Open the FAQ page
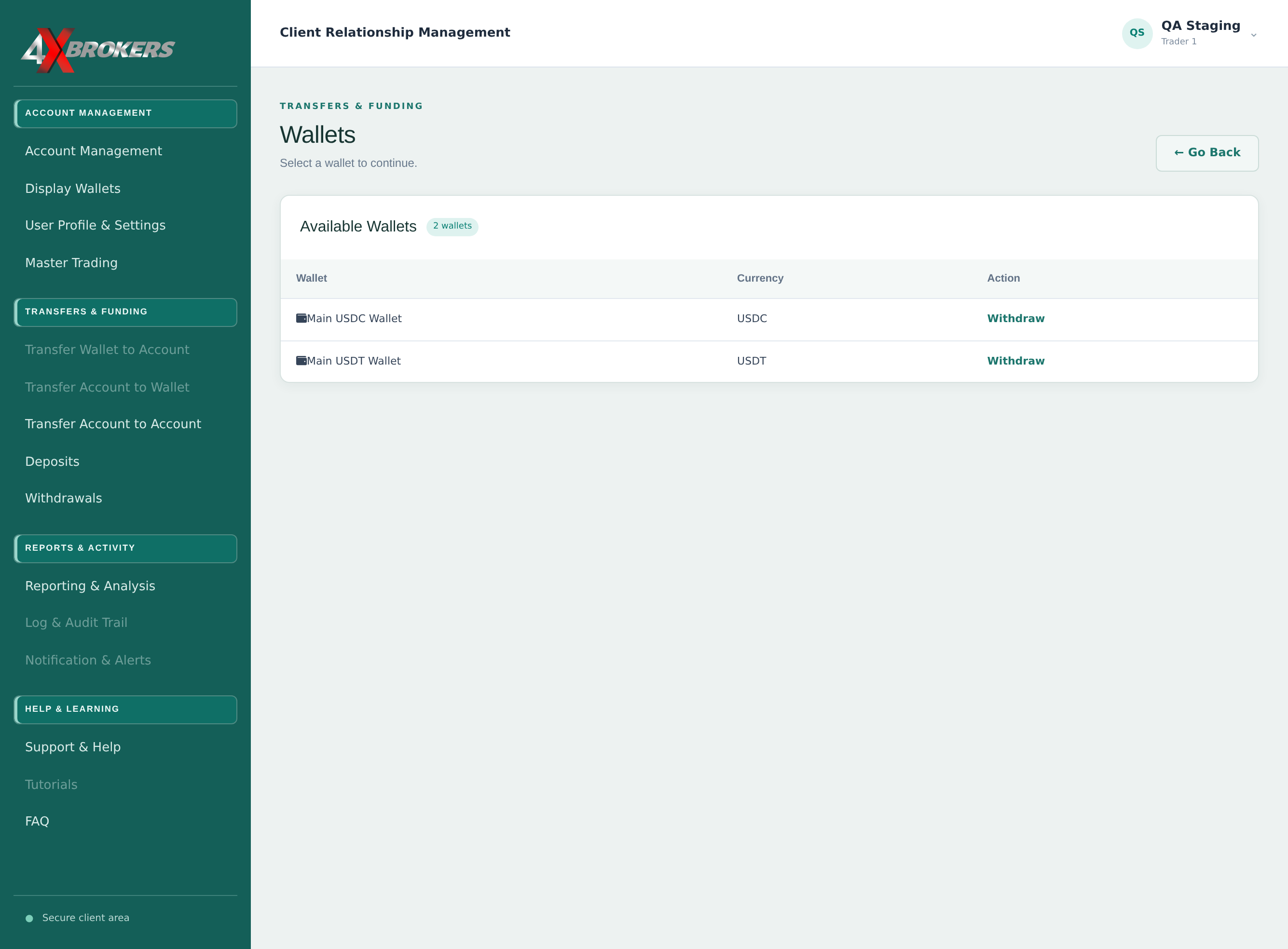This screenshot has height=949, width=1288. point(37,822)
